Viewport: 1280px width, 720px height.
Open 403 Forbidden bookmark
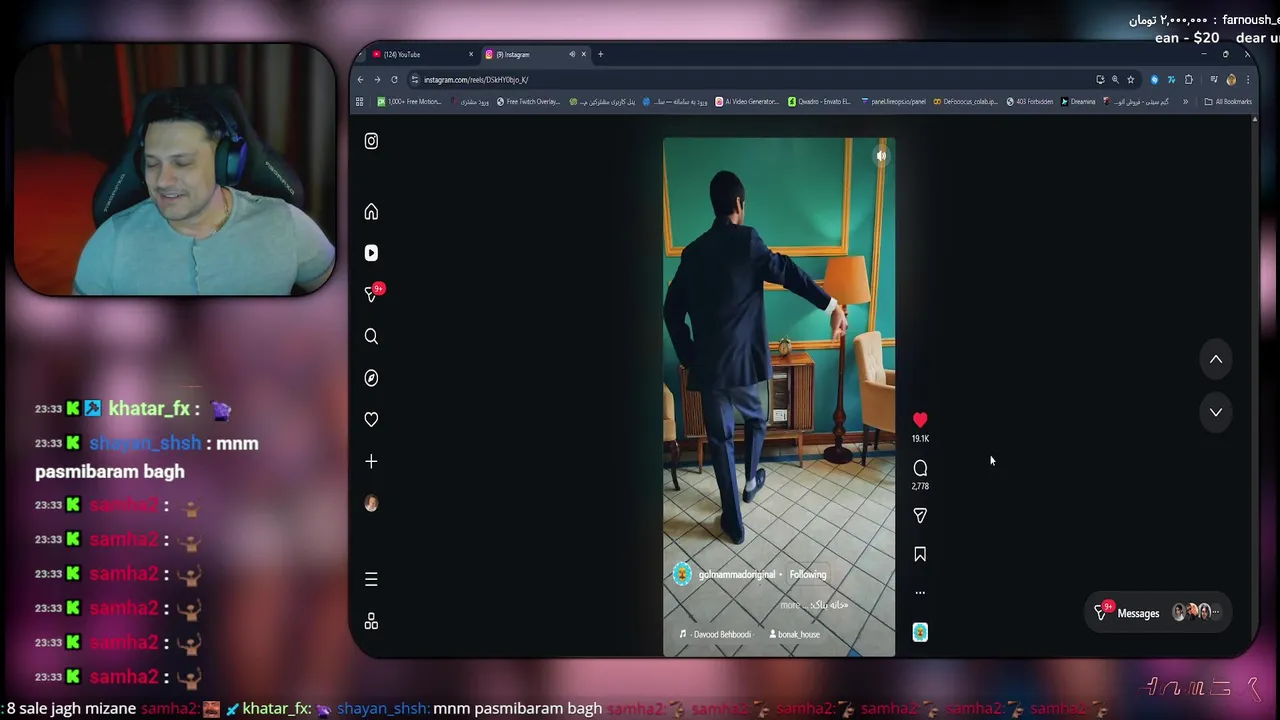1029,101
